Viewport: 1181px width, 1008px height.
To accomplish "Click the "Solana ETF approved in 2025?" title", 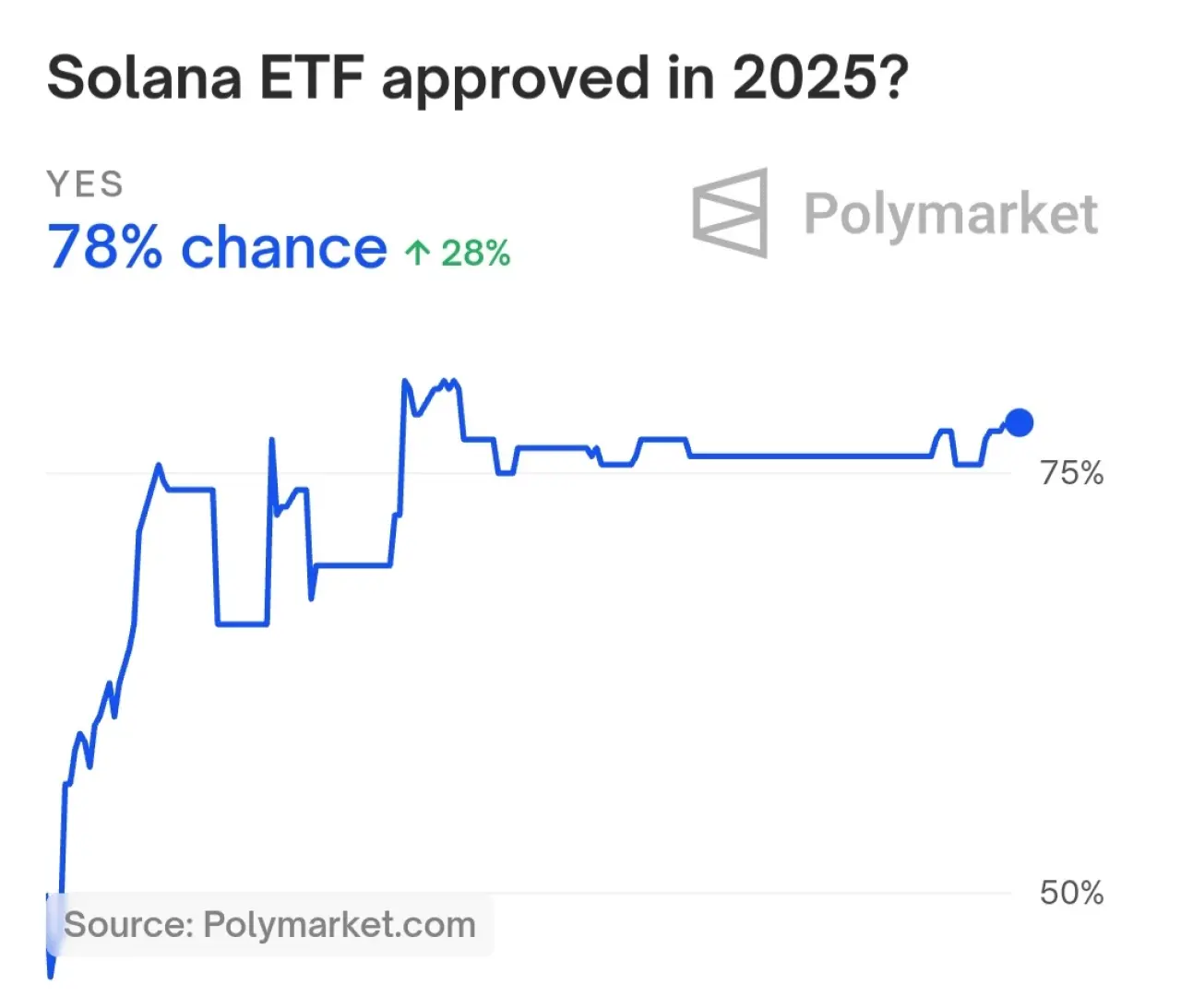I will (477, 77).
